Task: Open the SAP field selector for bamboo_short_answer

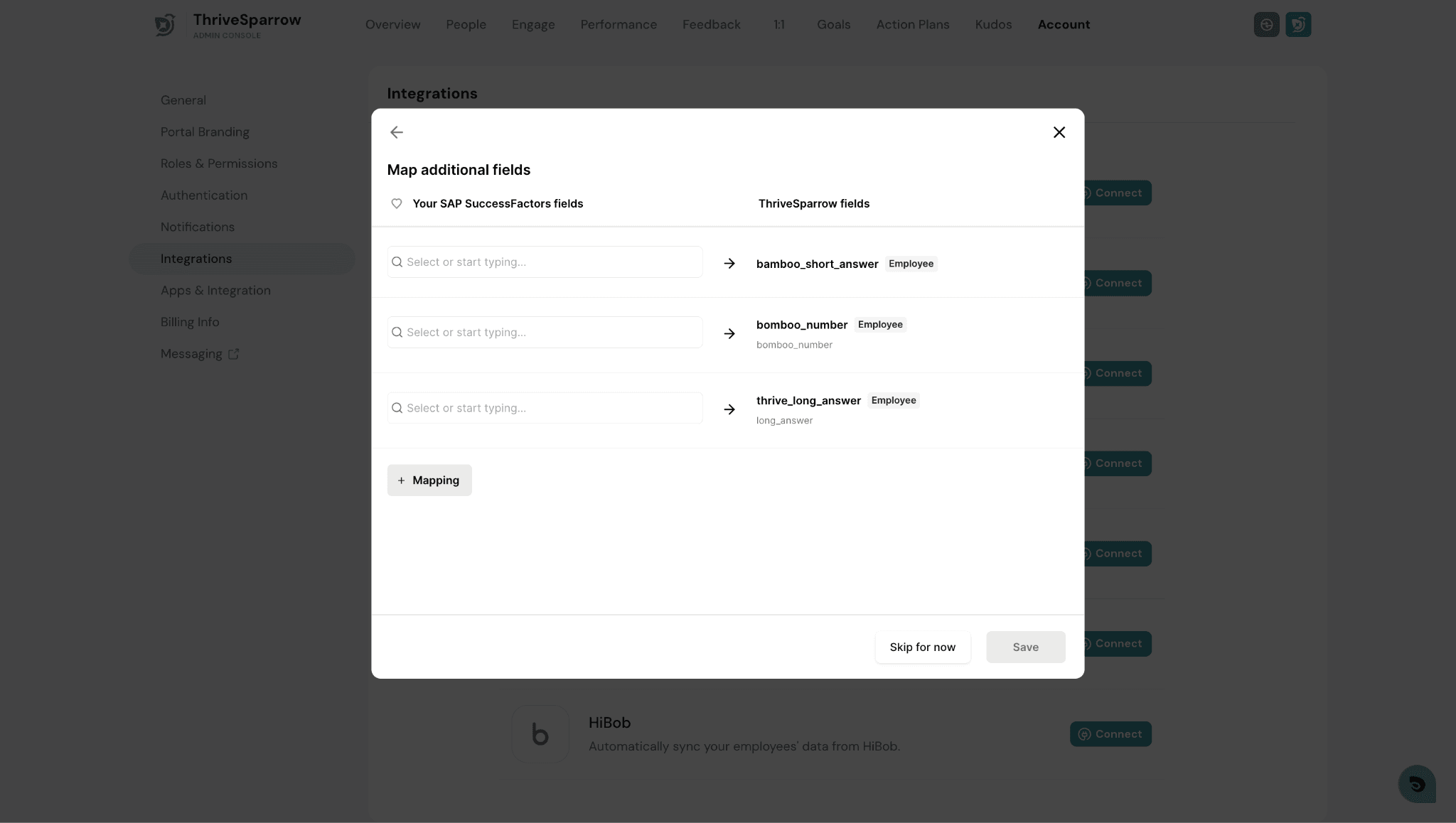Action: (x=545, y=262)
